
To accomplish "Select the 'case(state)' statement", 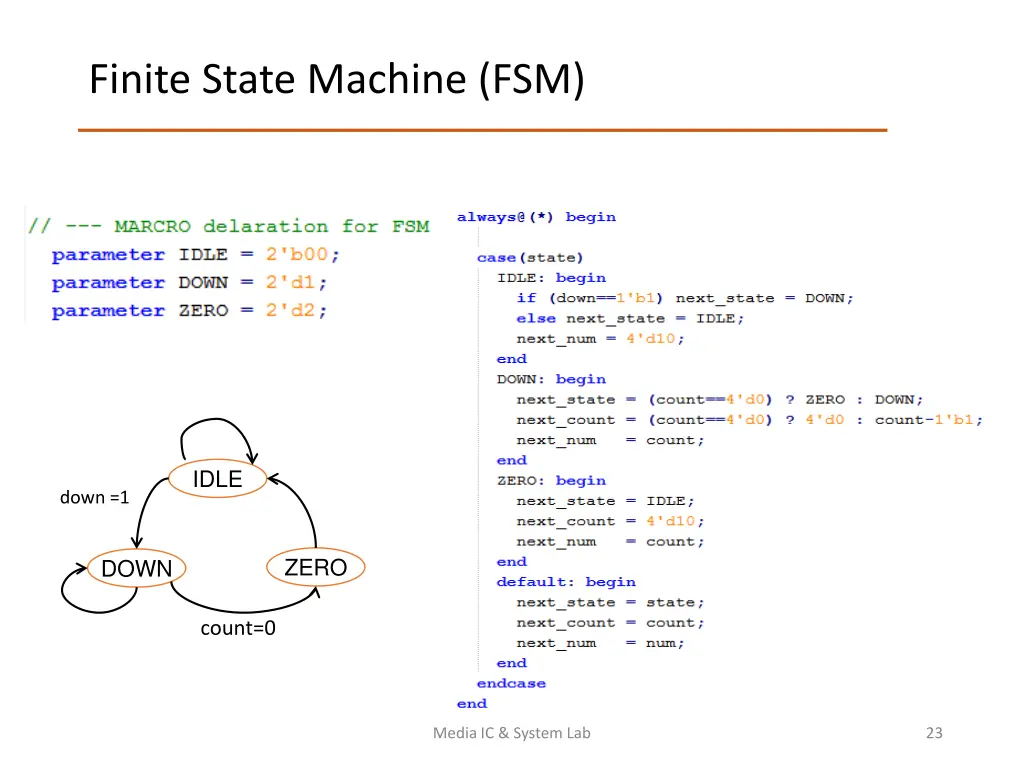I will [530, 258].
